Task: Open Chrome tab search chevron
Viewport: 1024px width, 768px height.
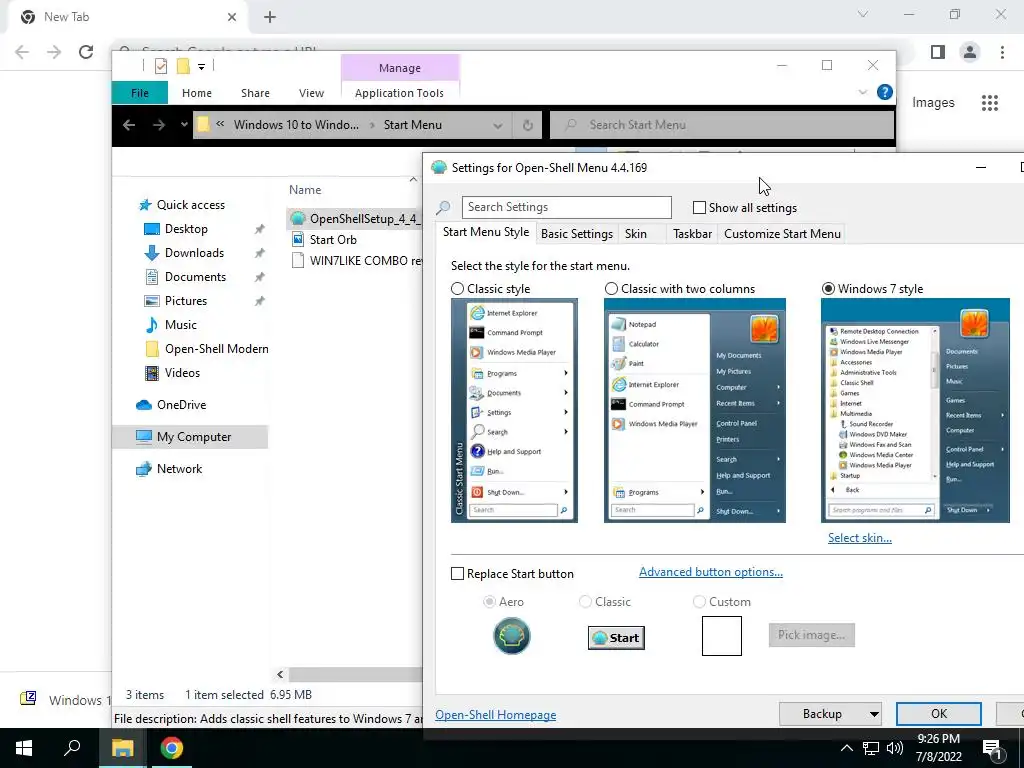Action: (863, 14)
